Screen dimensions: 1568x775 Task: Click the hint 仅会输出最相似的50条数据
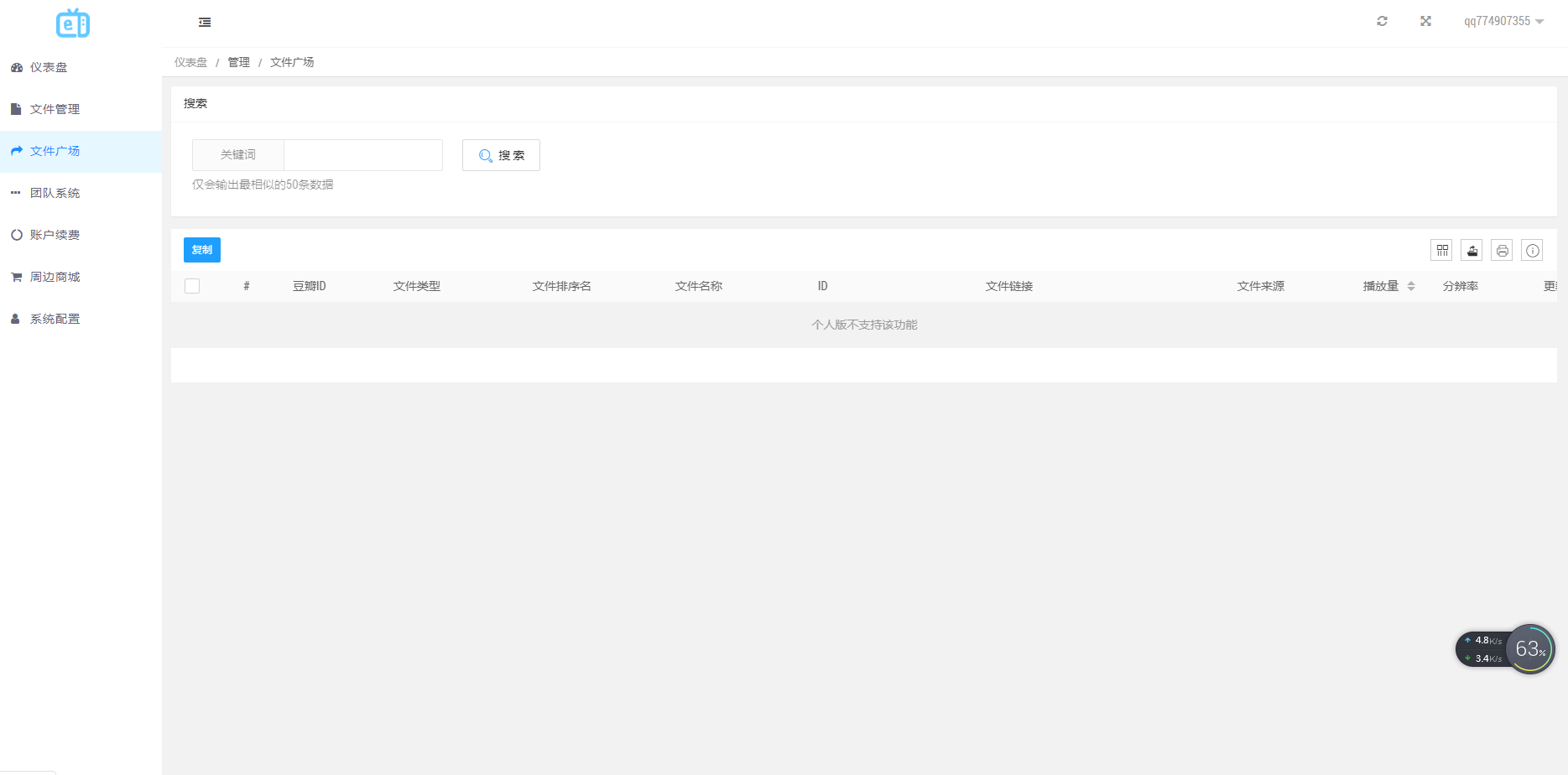point(263,185)
